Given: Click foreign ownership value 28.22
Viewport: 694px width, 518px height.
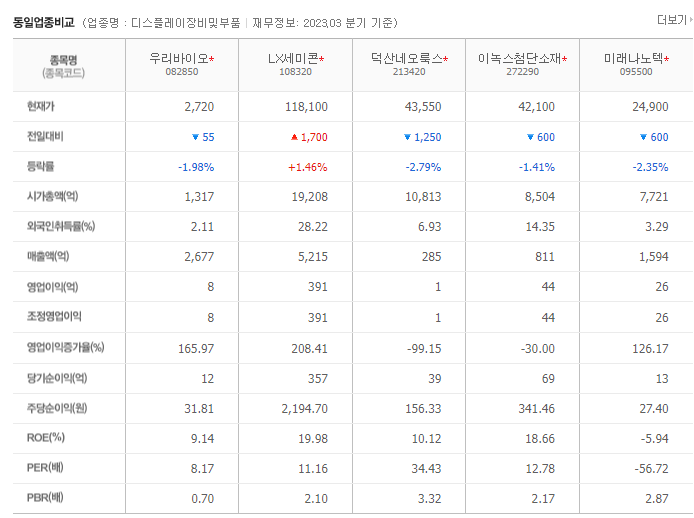Looking at the screenshot, I should tap(313, 227).
